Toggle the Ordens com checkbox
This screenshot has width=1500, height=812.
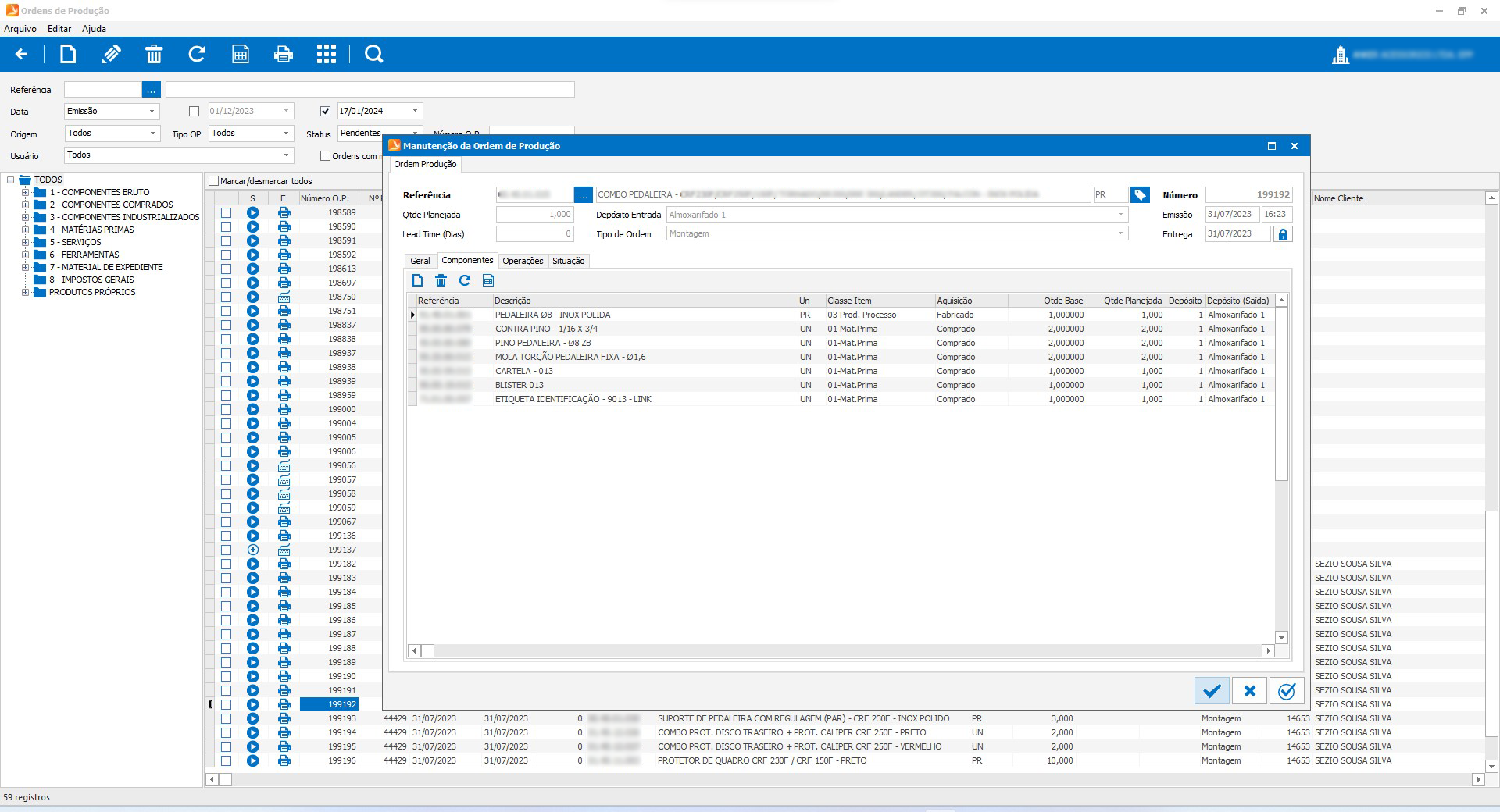point(326,156)
